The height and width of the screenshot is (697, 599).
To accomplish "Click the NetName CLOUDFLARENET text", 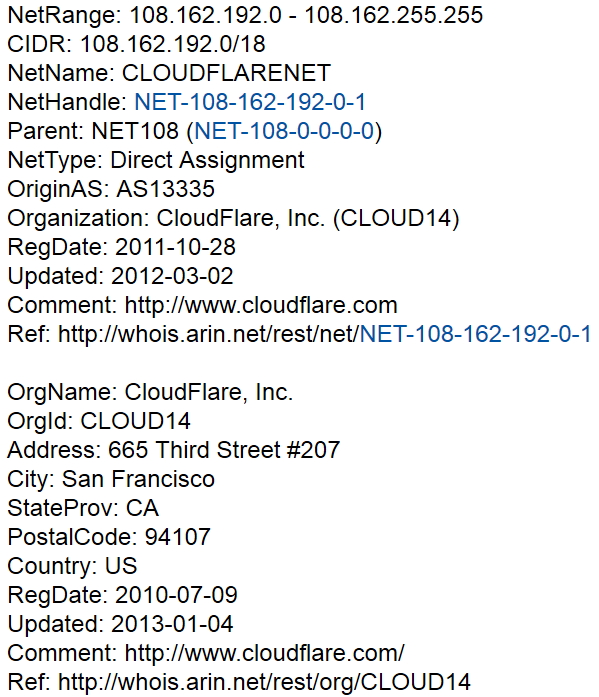I will 169,73.
